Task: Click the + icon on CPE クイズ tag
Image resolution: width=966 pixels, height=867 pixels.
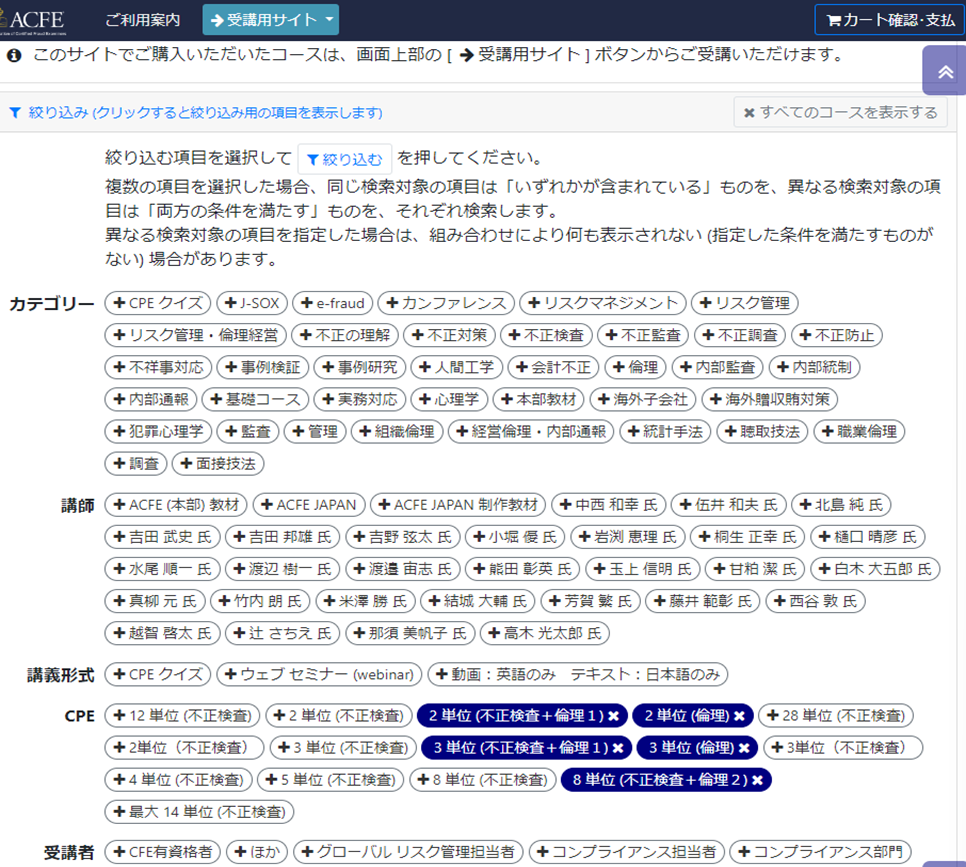Action: pos(120,304)
